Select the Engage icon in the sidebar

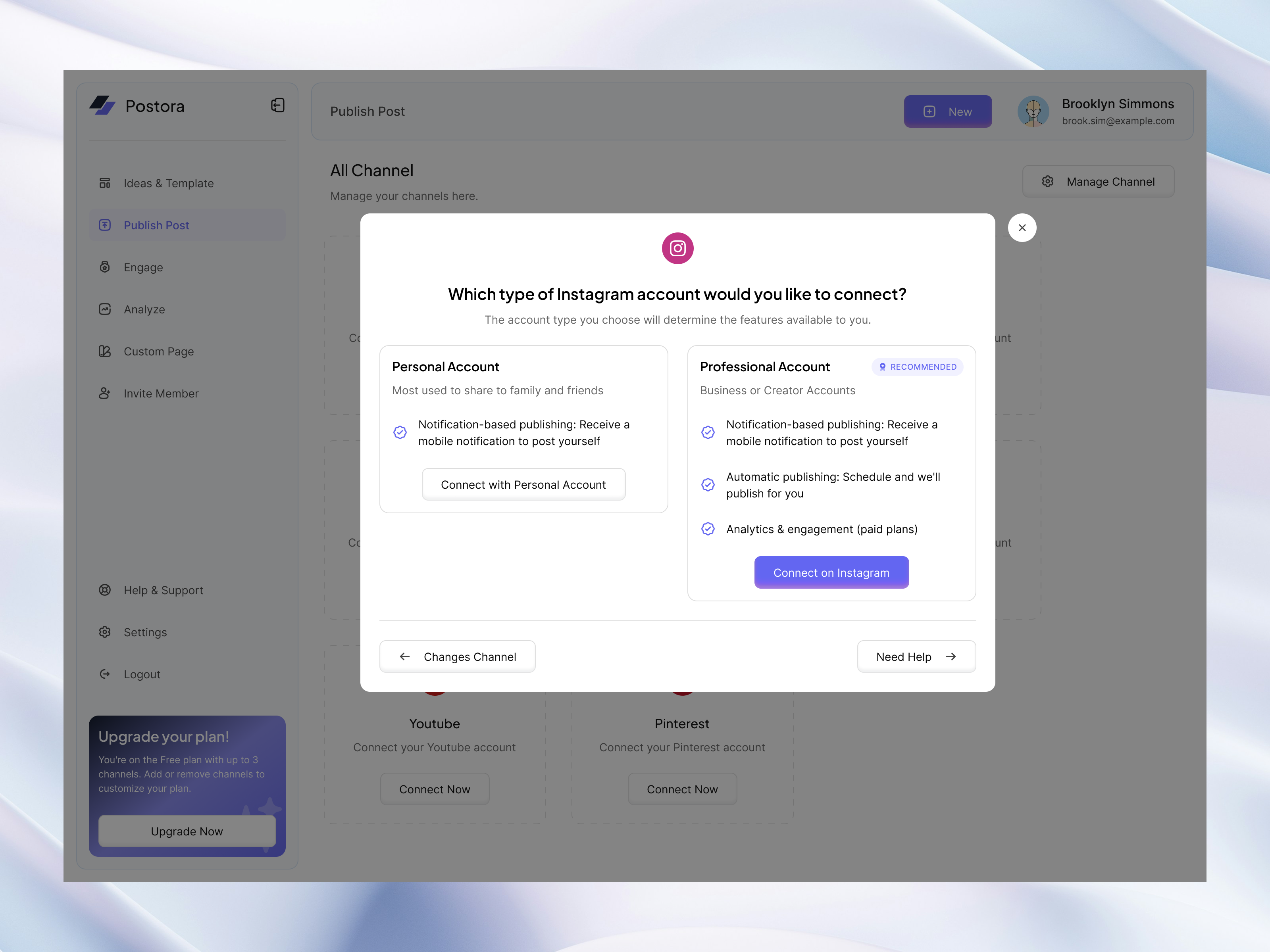[105, 267]
